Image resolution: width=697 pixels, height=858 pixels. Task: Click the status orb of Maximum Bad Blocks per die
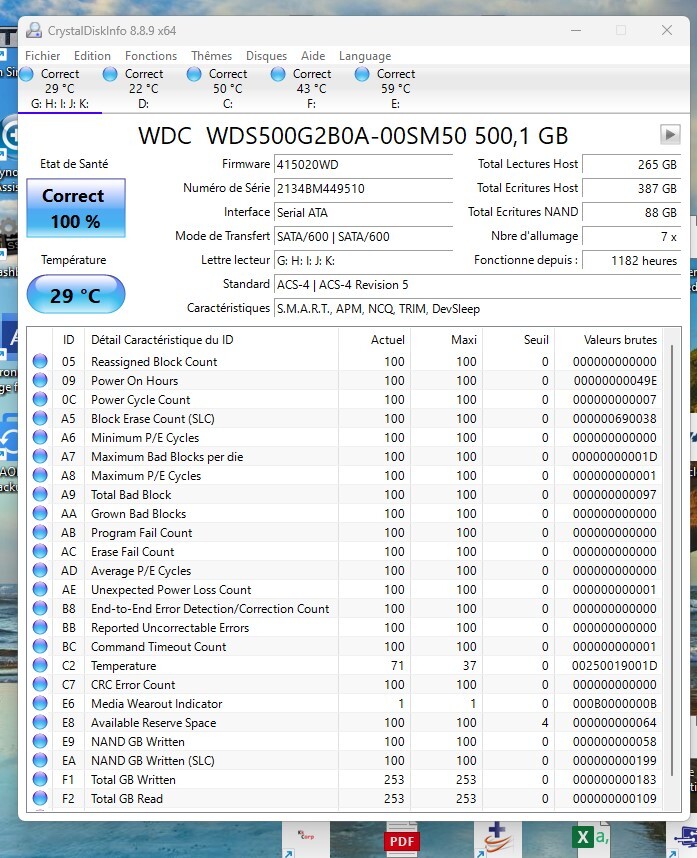[x=40, y=456]
